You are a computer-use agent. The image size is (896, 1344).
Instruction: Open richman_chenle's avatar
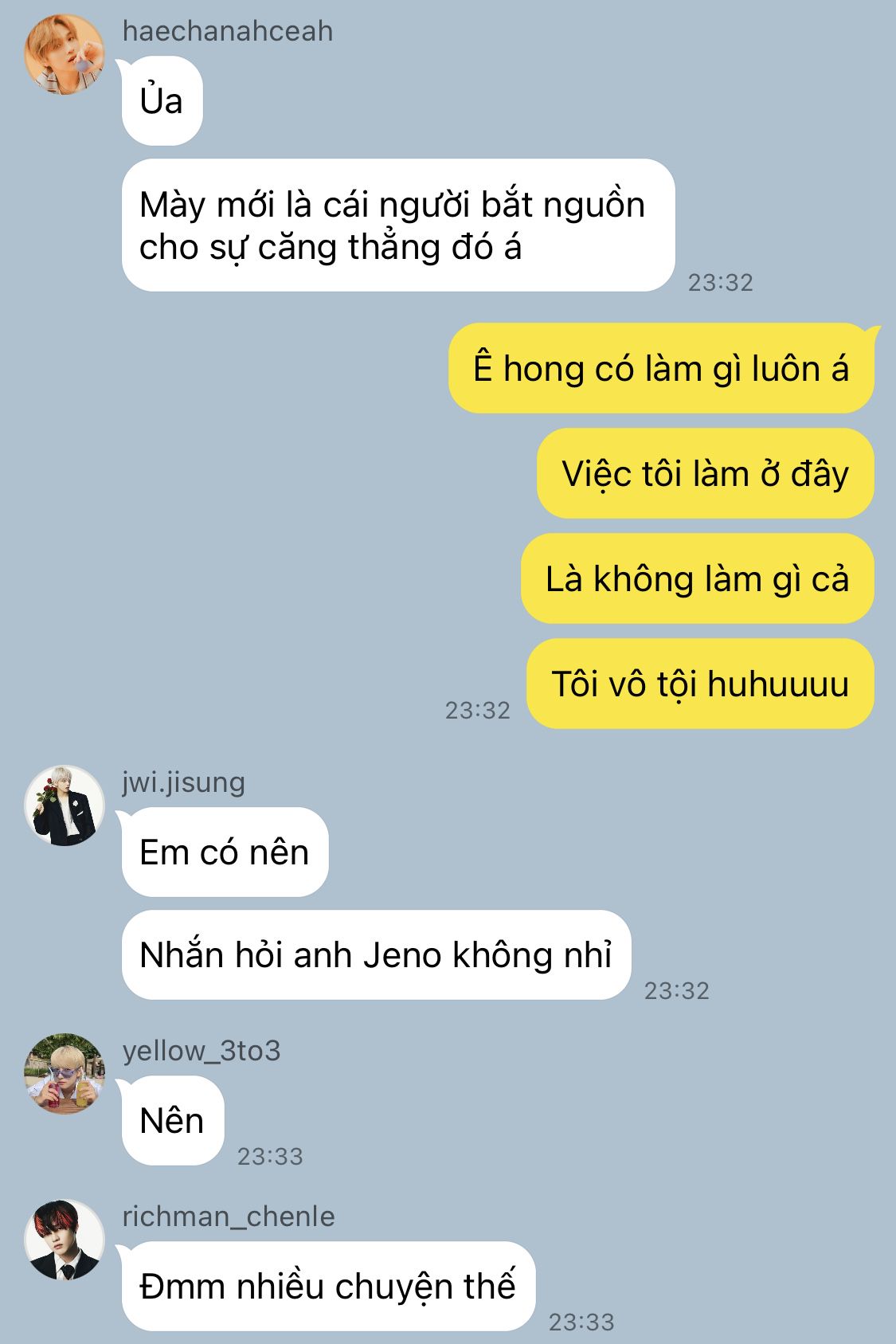(x=65, y=1240)
